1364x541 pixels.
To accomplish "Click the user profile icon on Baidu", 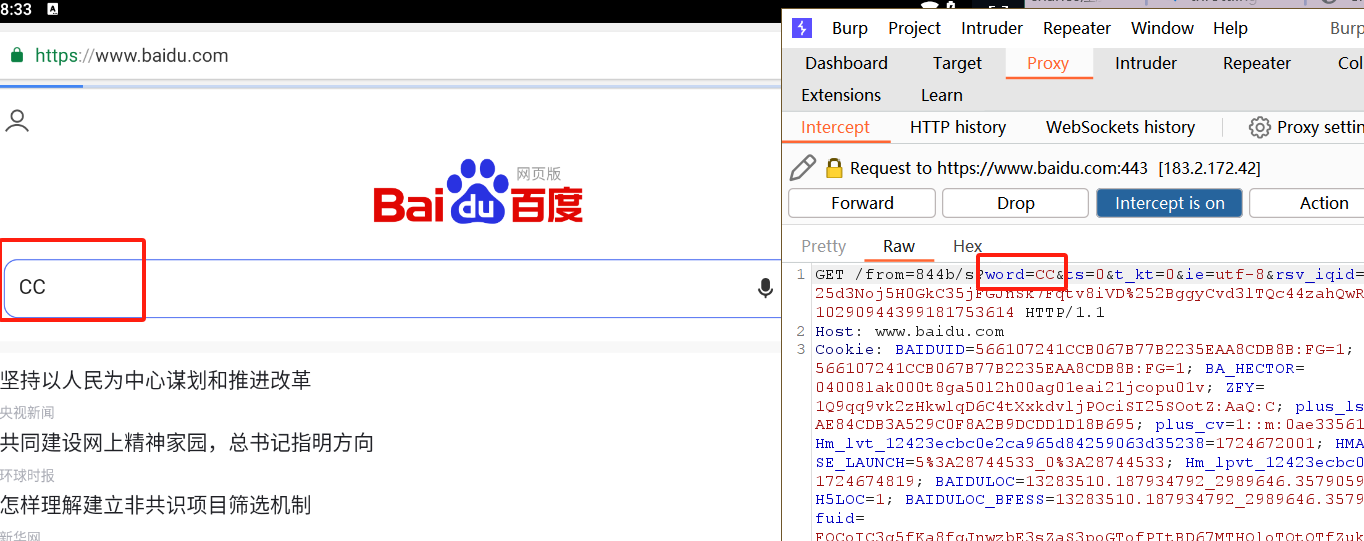I will click(x=17, y=121).
